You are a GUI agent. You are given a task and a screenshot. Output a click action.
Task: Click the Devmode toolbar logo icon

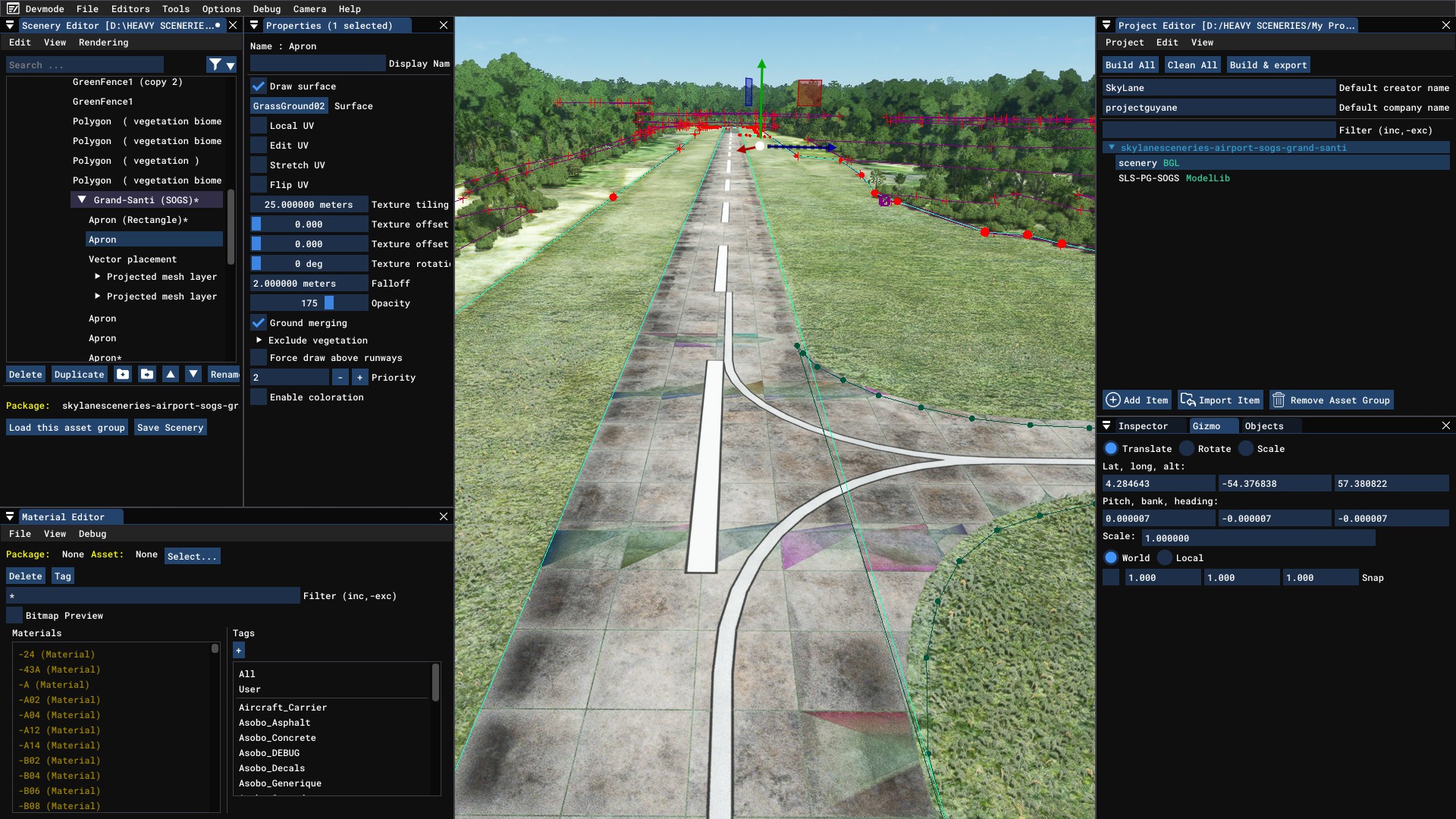[x=13, y=8]
